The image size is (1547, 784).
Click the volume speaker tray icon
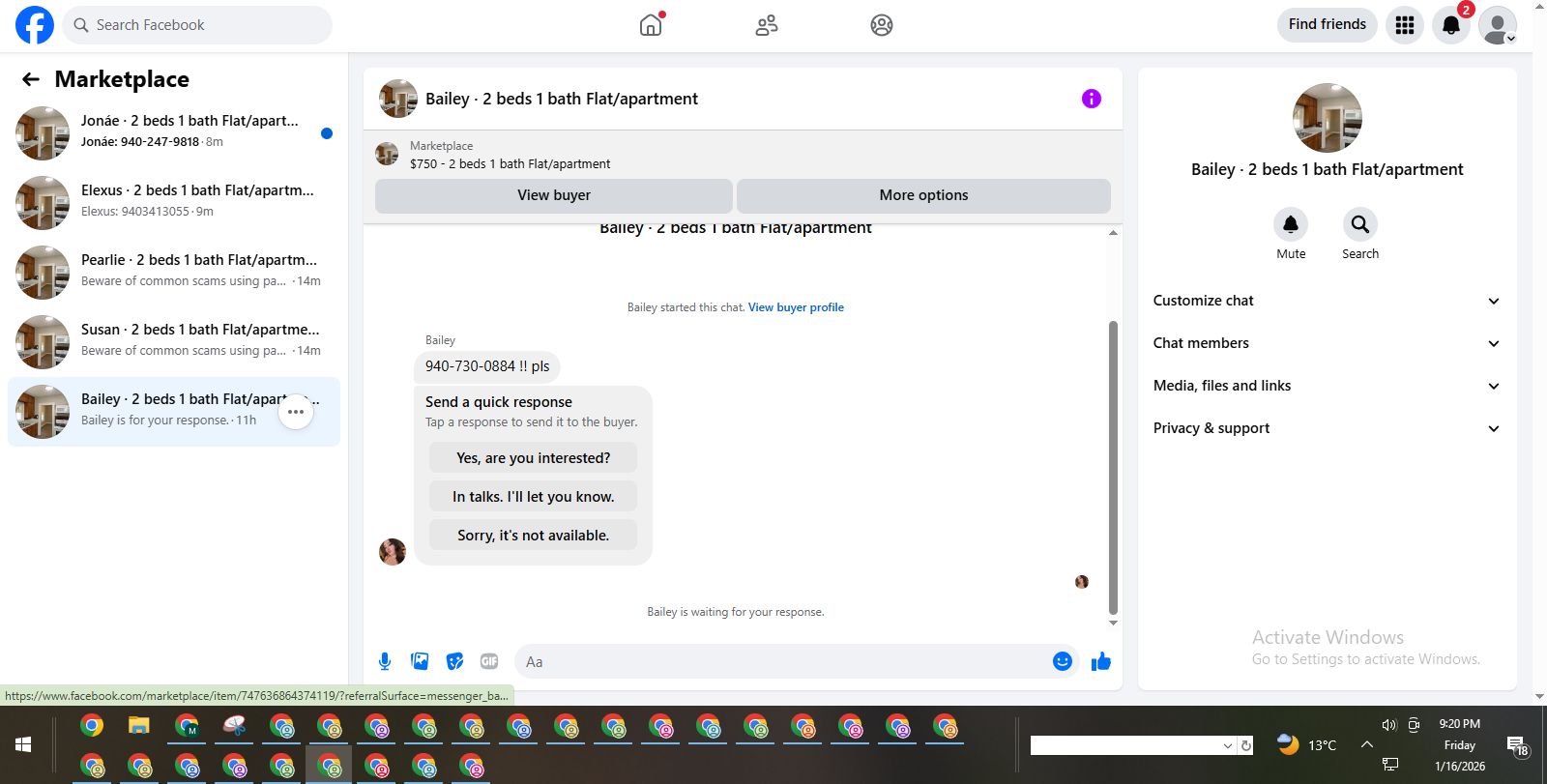tap(1389, 724)
